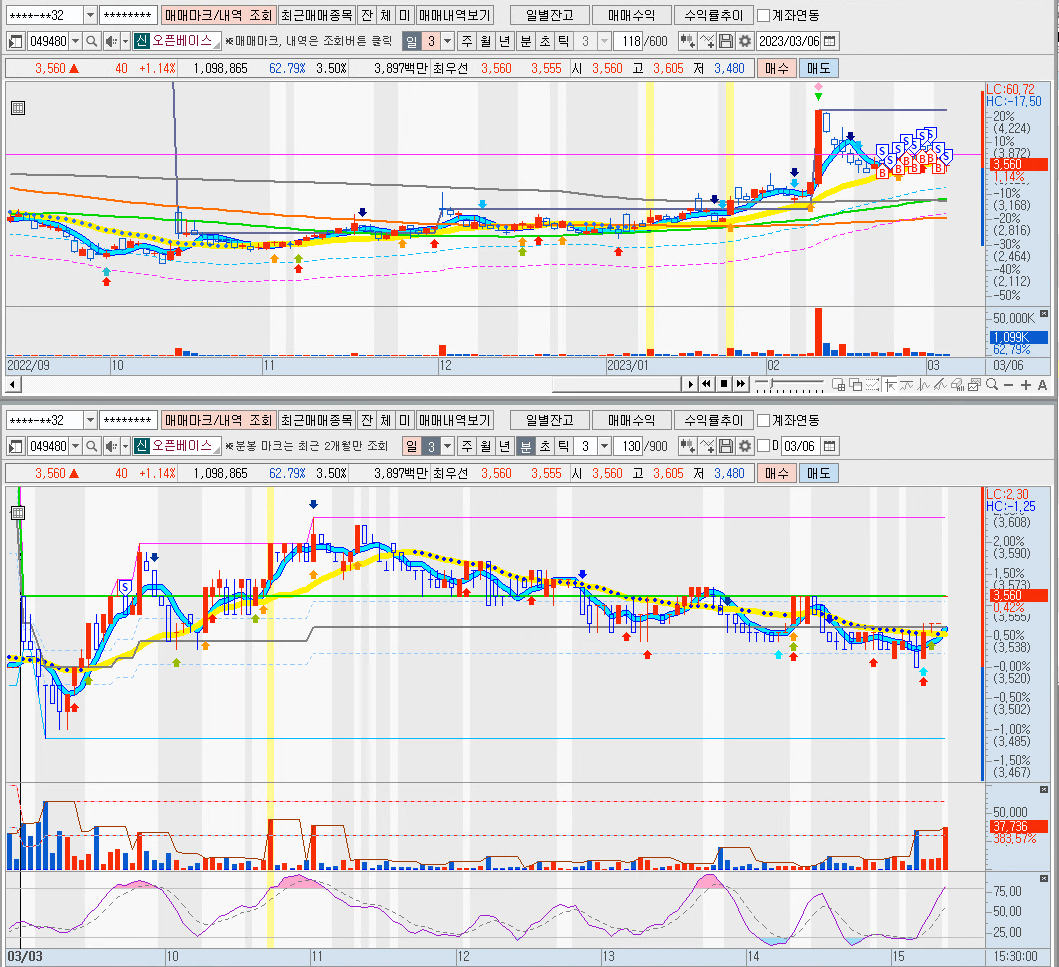Expand stock code 049480 dropdown in upper panel

click(76, 41)
